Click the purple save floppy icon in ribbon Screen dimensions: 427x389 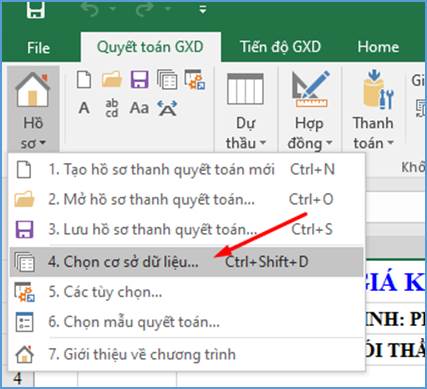pos(139,80)
